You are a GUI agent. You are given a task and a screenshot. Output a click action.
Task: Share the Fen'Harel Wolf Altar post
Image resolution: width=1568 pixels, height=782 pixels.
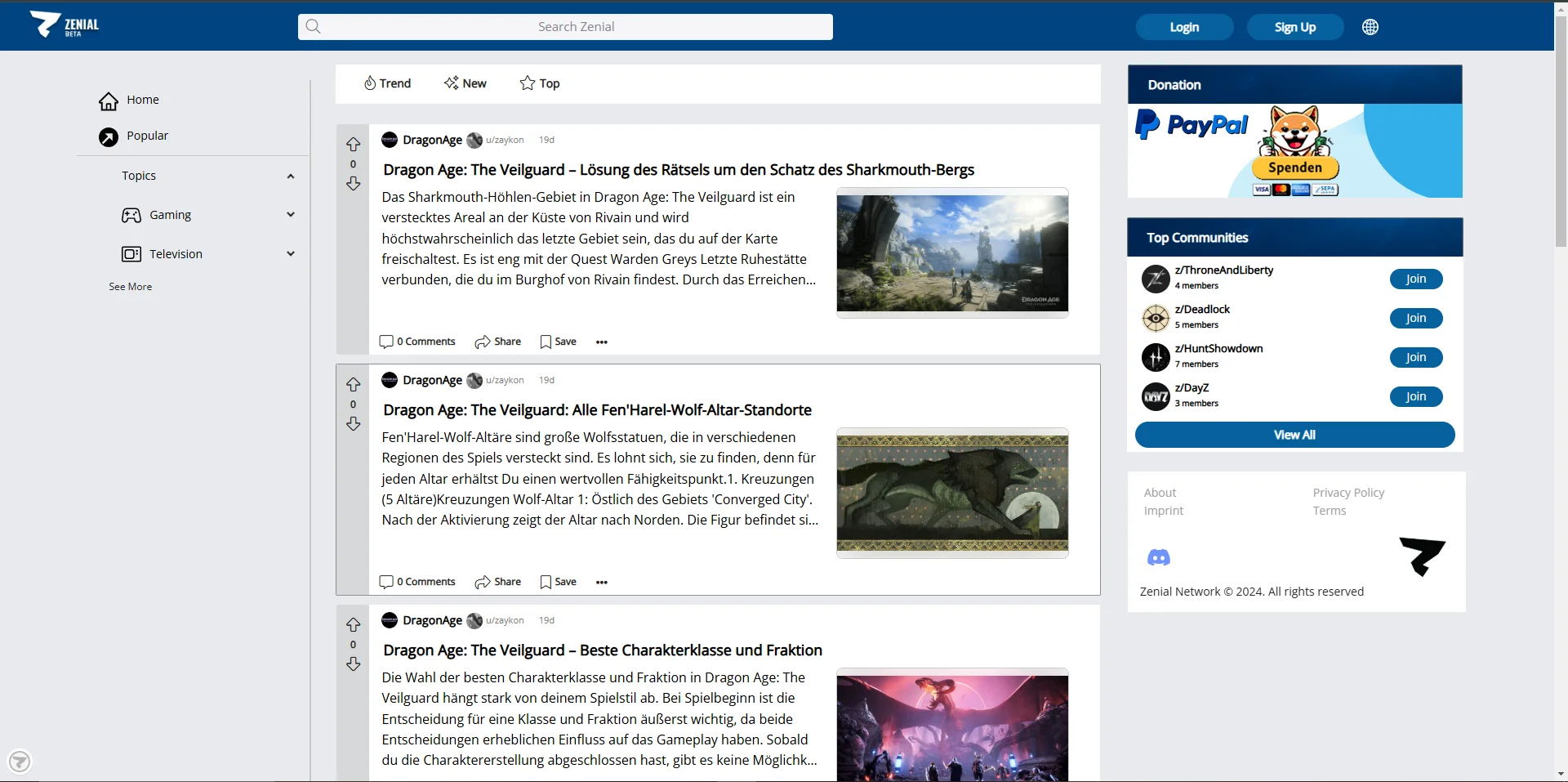click(x=497, y=582)
